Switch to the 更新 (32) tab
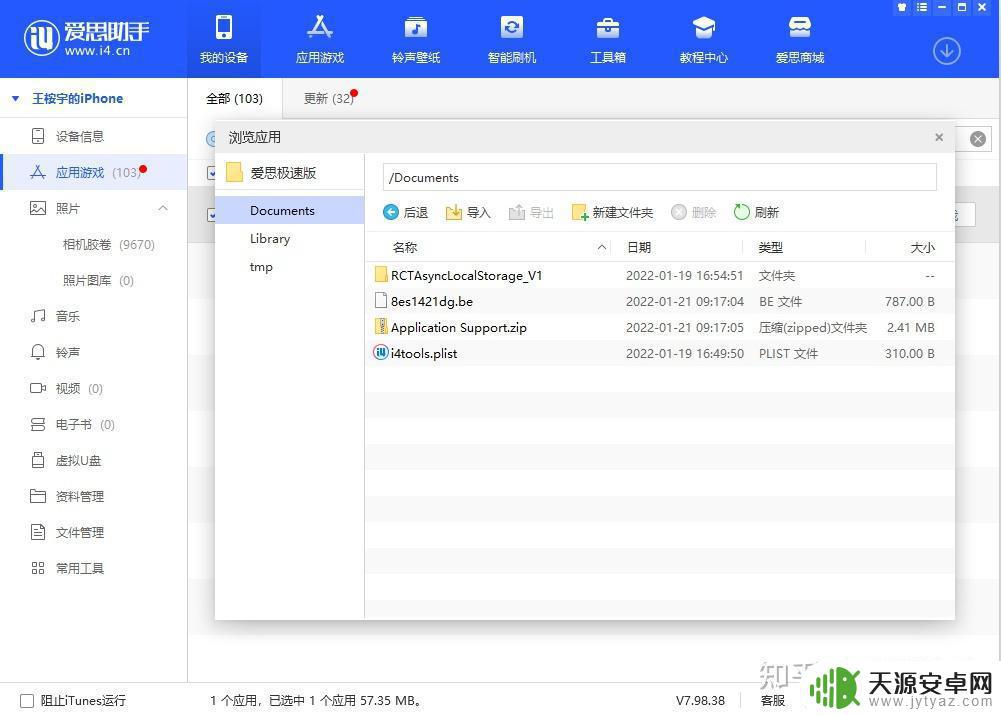Viewport: 1001px width, 716px height. click(329, 98)
